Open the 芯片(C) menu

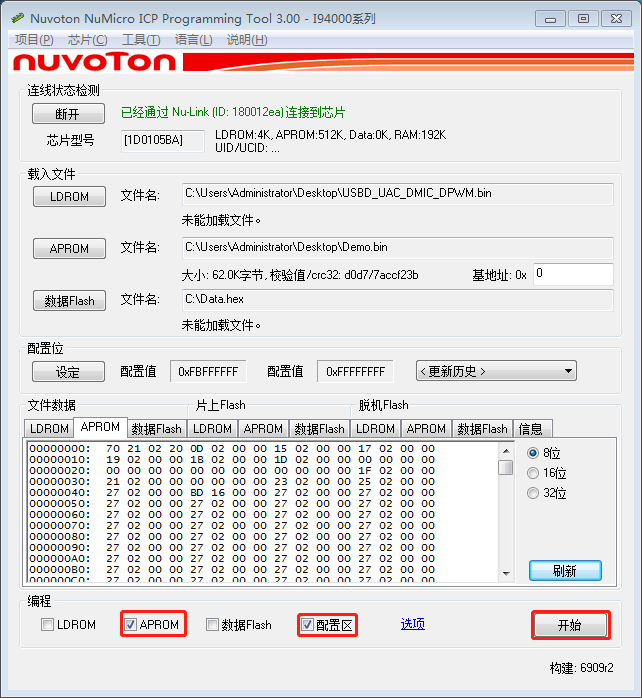(x=87, y=40)
